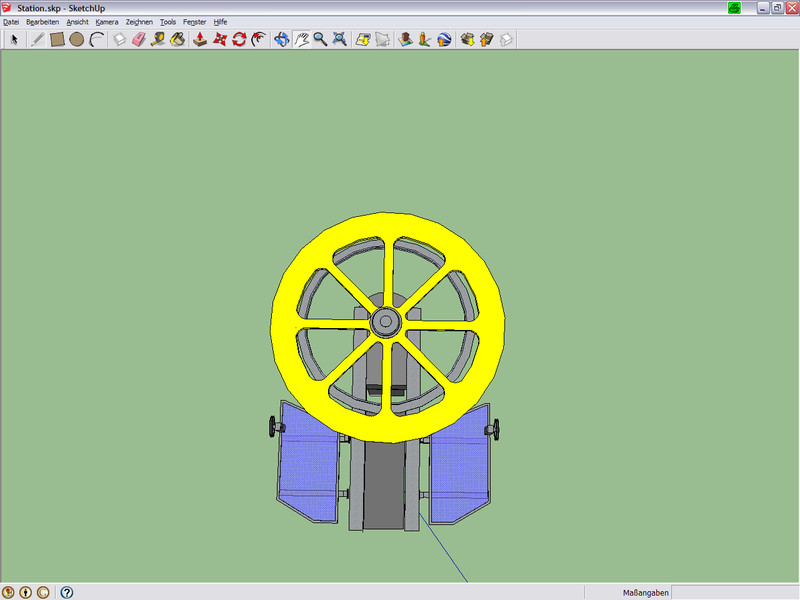
Task: Click the dark gray center column
Action: [384, 485]
